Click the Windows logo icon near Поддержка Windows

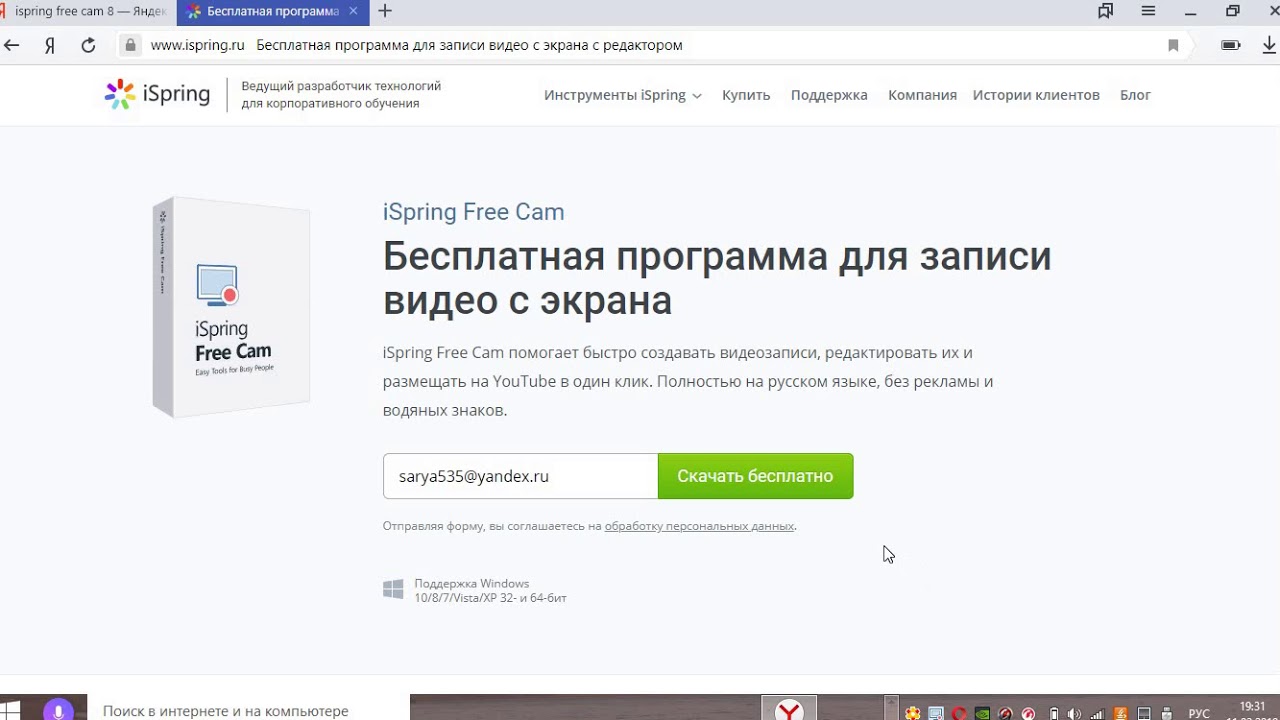(393, 590)
